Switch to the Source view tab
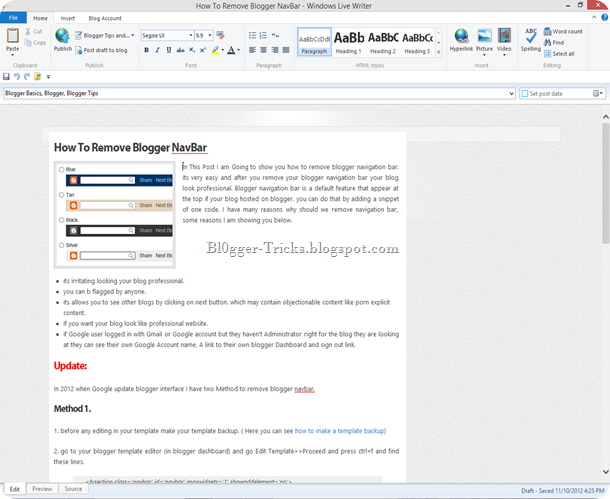Image resolution: width=610 pixels, height=499 pixels. pos(73,489)
